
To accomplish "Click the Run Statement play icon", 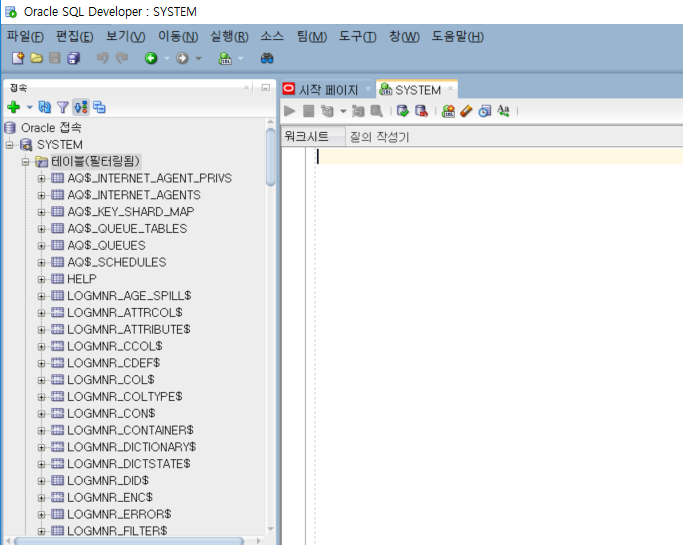I will [x=289, y=111].
